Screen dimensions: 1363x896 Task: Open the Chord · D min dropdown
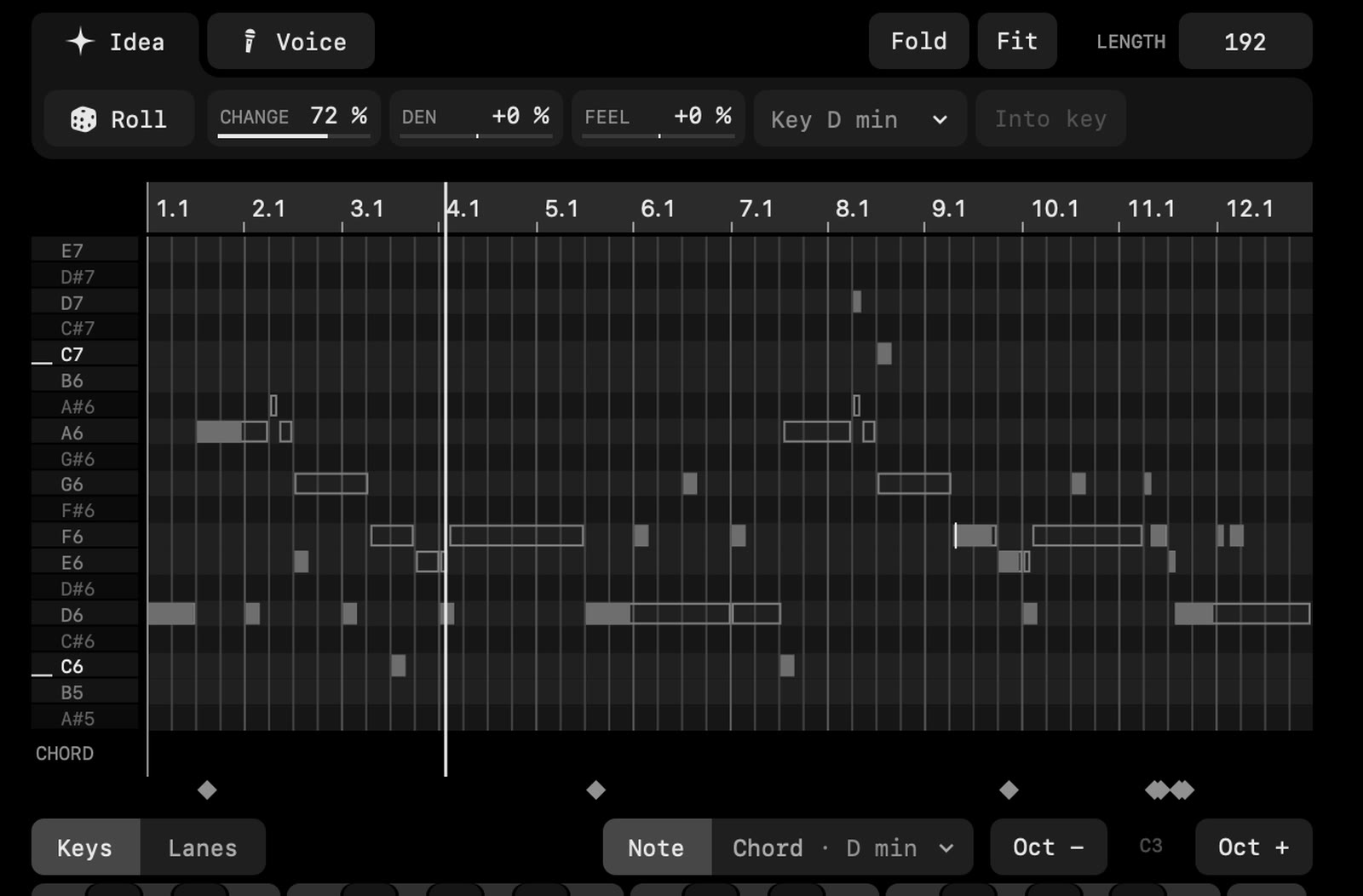(x=843, y=847)
